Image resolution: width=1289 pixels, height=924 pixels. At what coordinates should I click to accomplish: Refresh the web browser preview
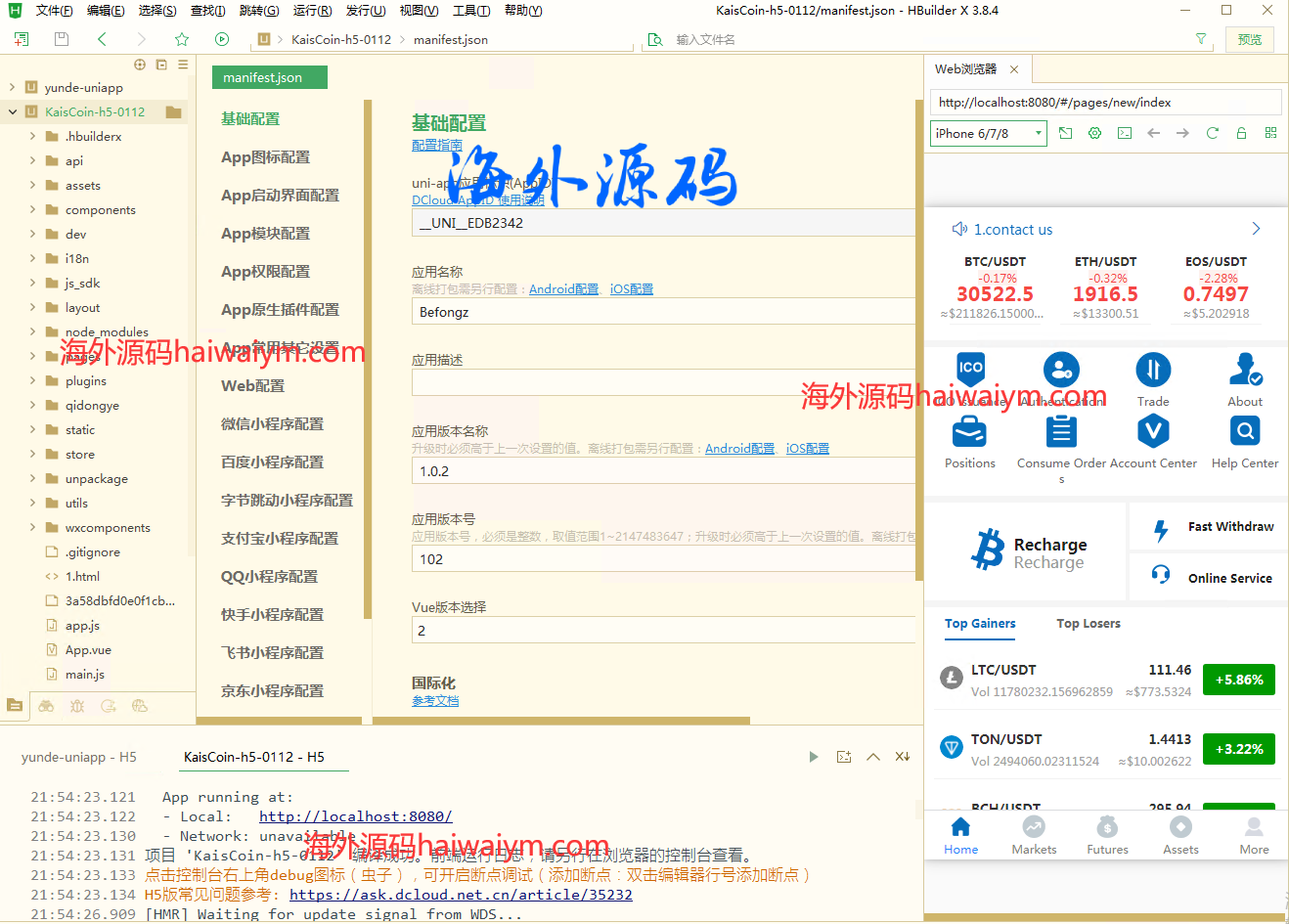click(1212, 133)
